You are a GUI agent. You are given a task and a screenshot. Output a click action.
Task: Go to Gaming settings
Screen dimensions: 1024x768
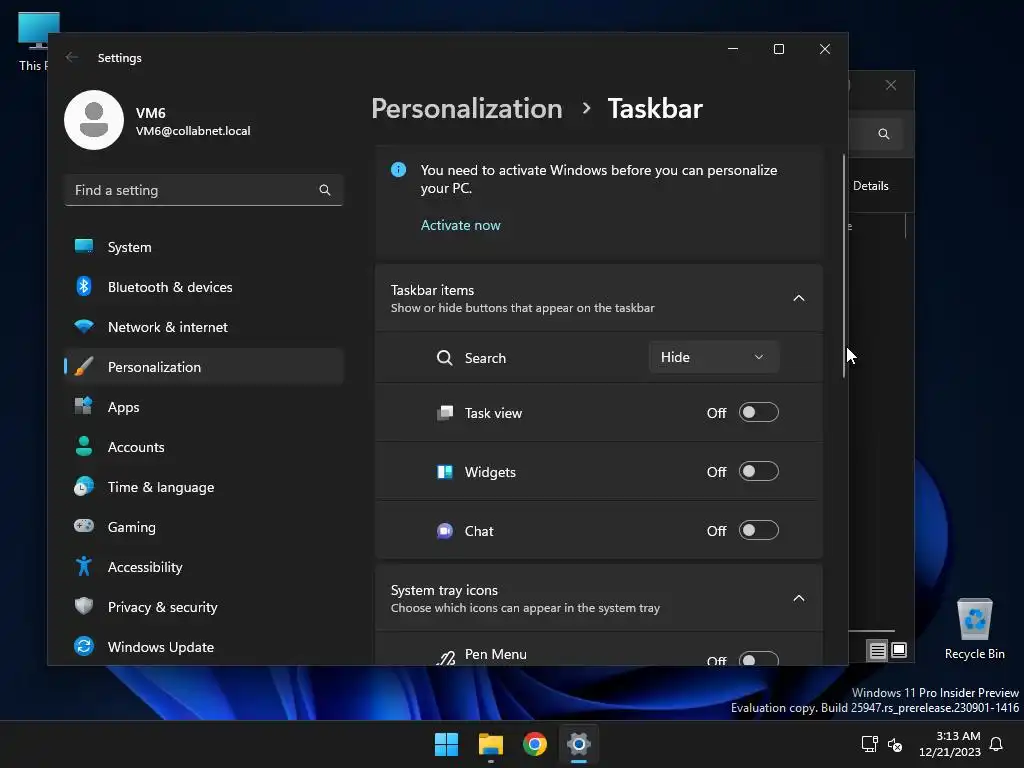pos(204,526)
